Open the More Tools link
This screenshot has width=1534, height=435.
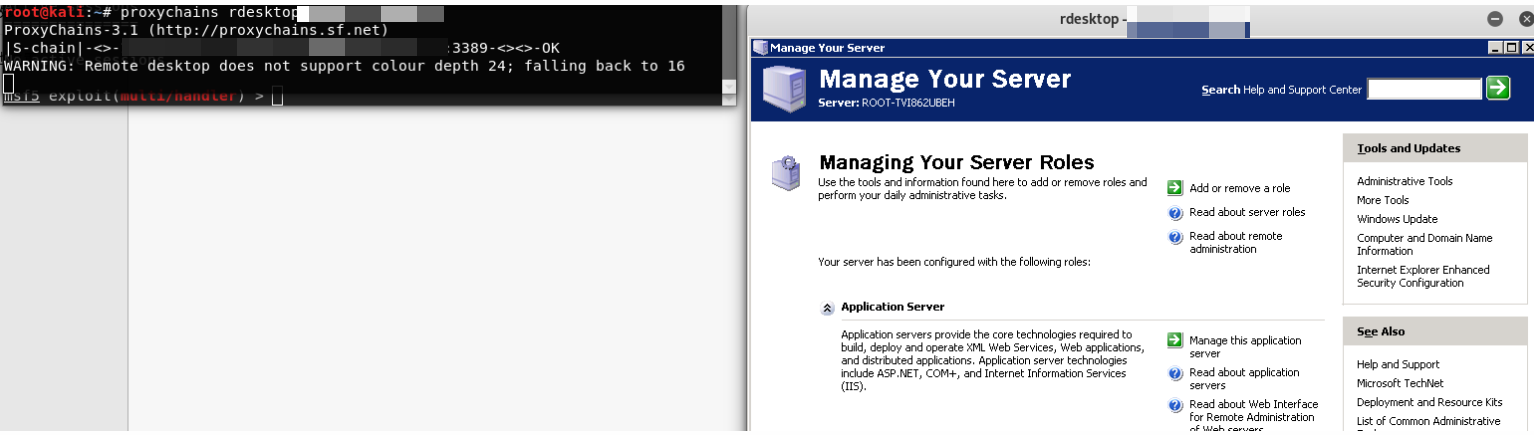(x=1382, y=200)
